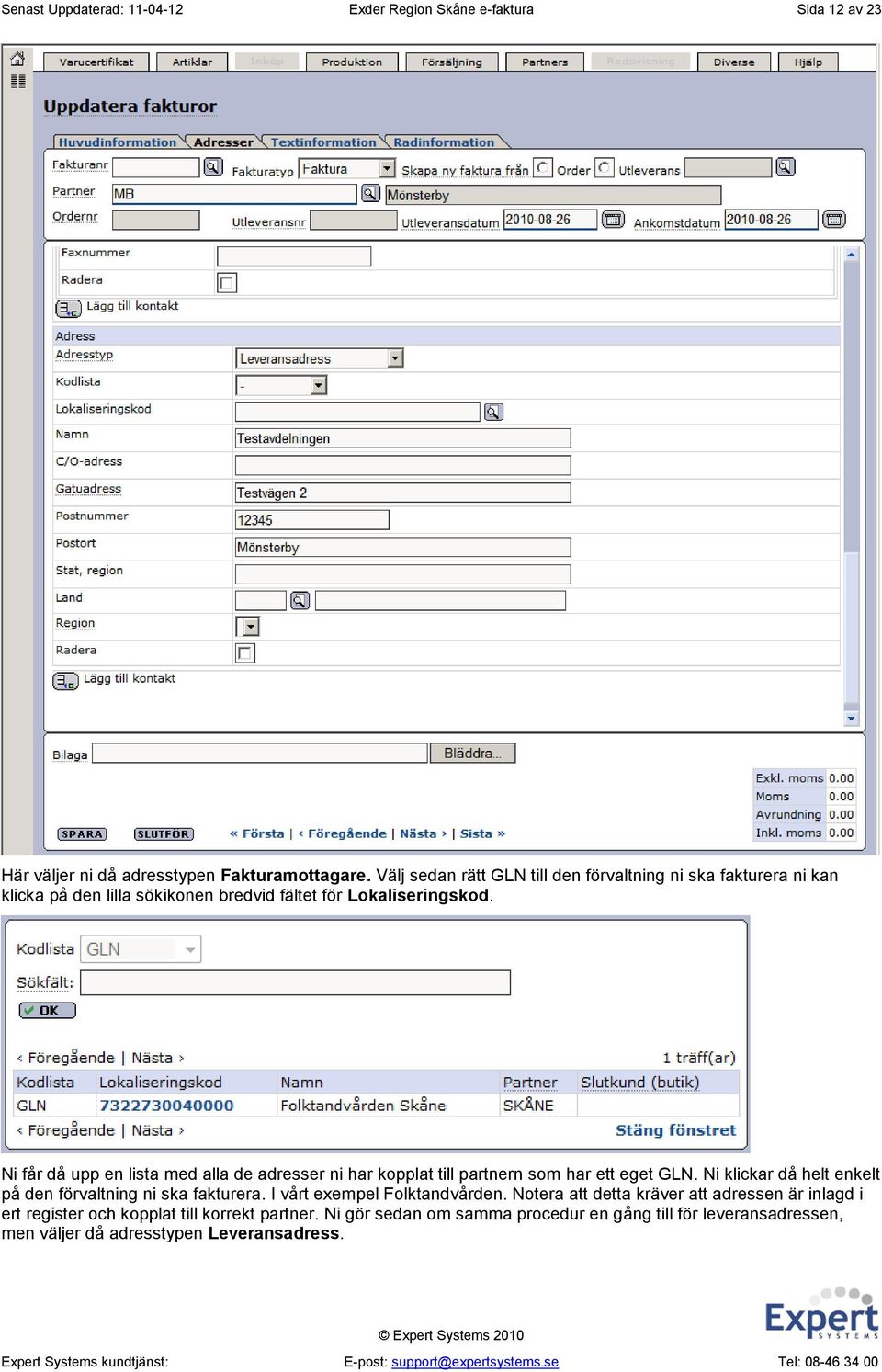882x1372 pixels.
Task: Click the SPARA button
Action: [x=83, y=834]
